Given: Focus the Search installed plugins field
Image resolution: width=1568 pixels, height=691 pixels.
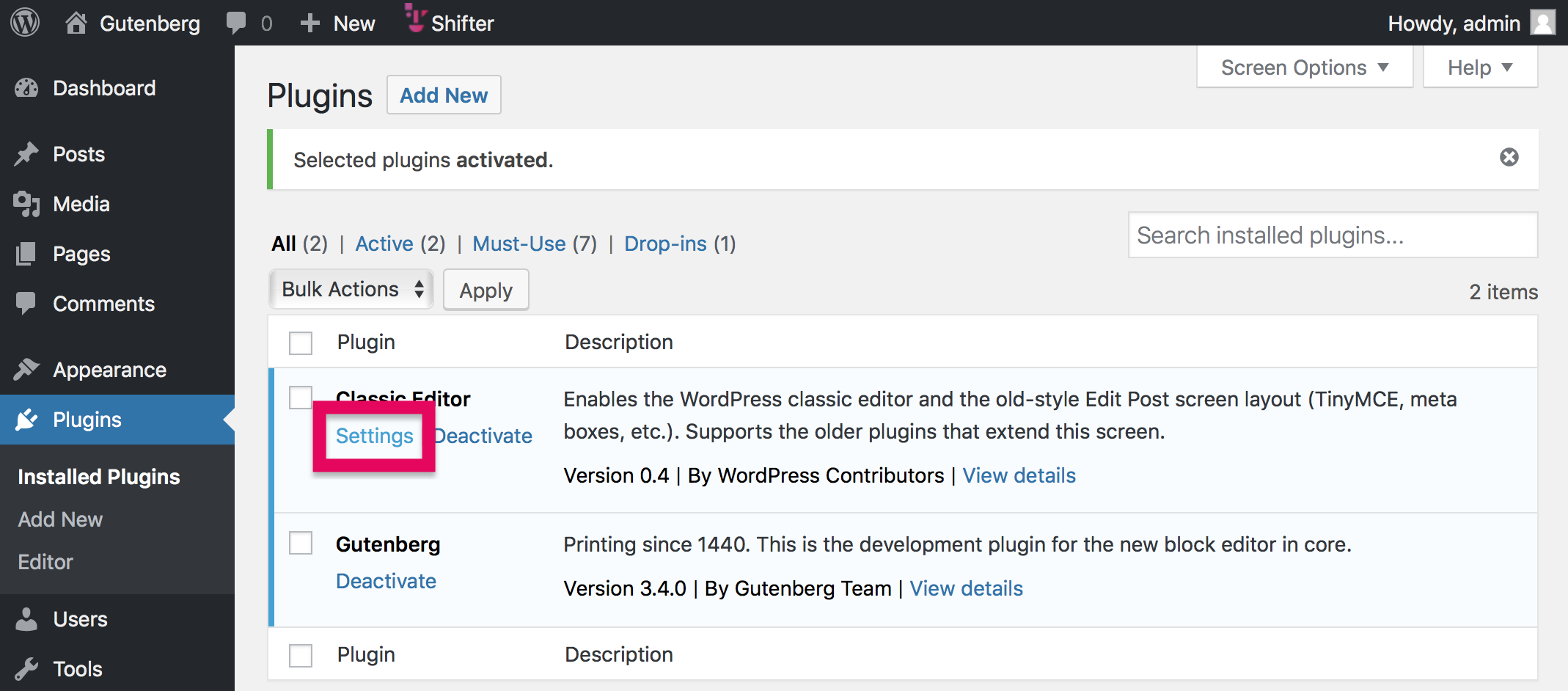Looking at the screenshot, I should pos(1333,235).
